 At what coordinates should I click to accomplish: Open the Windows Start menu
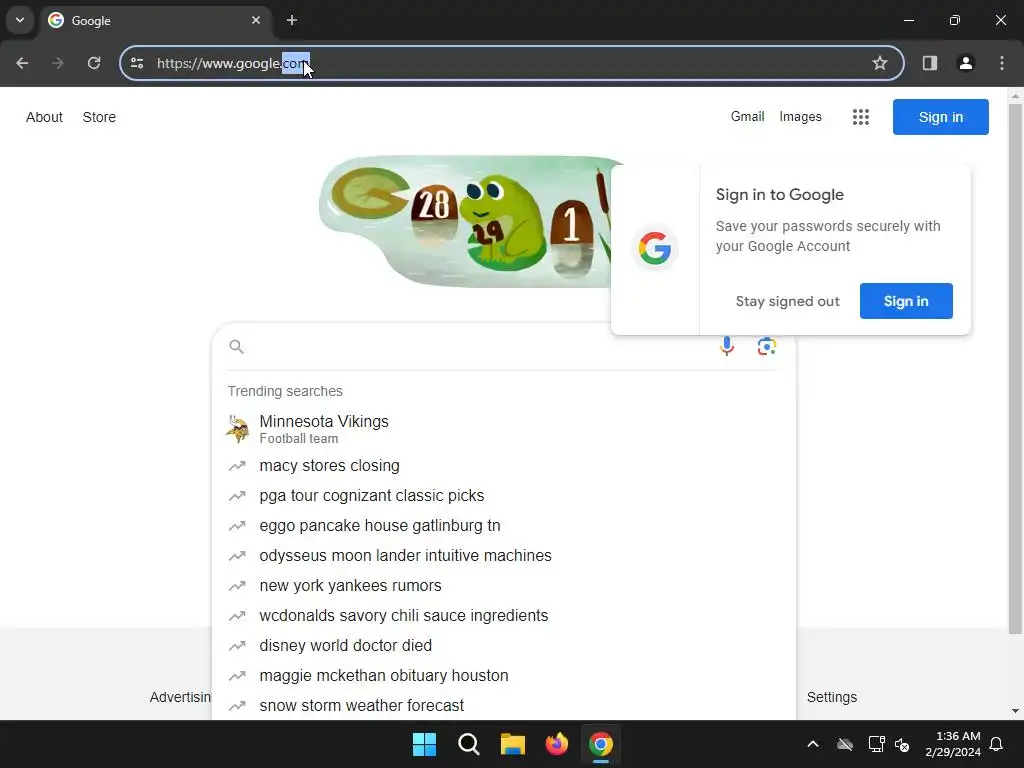(424, 744)
